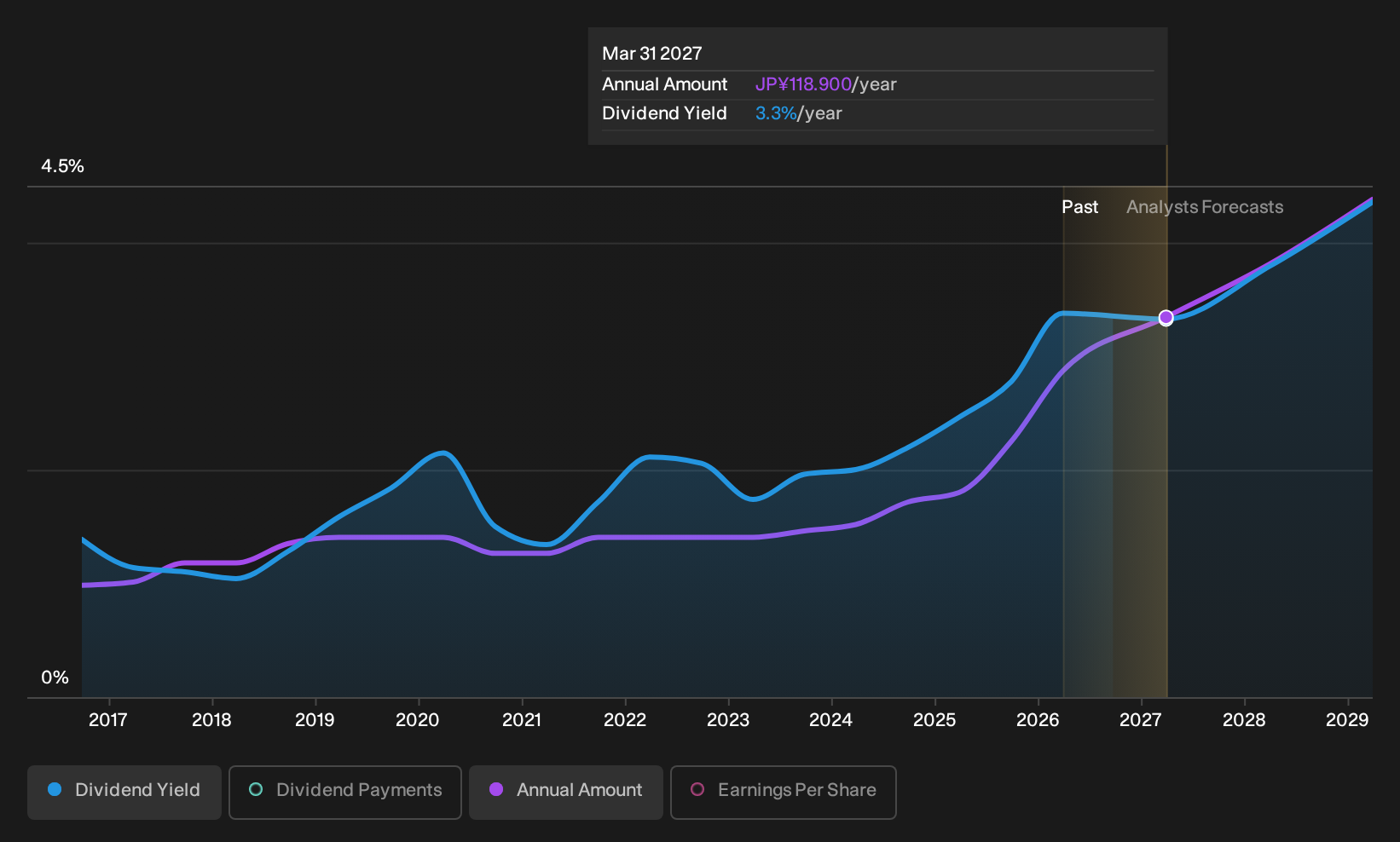Click the blue Dividend Yield legend dot
Image resolution: width=1400 pixels, height=842 pixels.
click(55, 790)
